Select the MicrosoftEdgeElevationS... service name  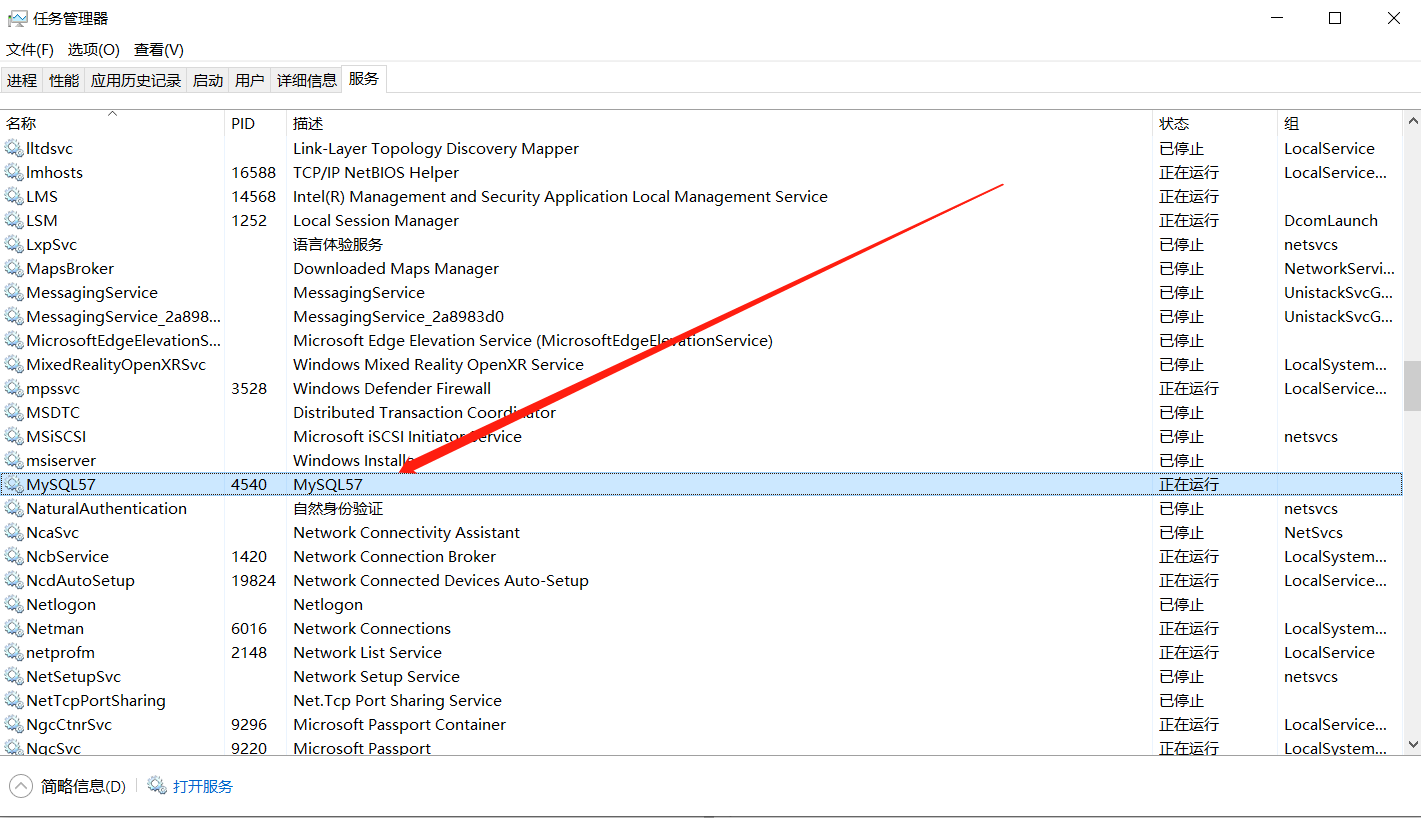124,340
